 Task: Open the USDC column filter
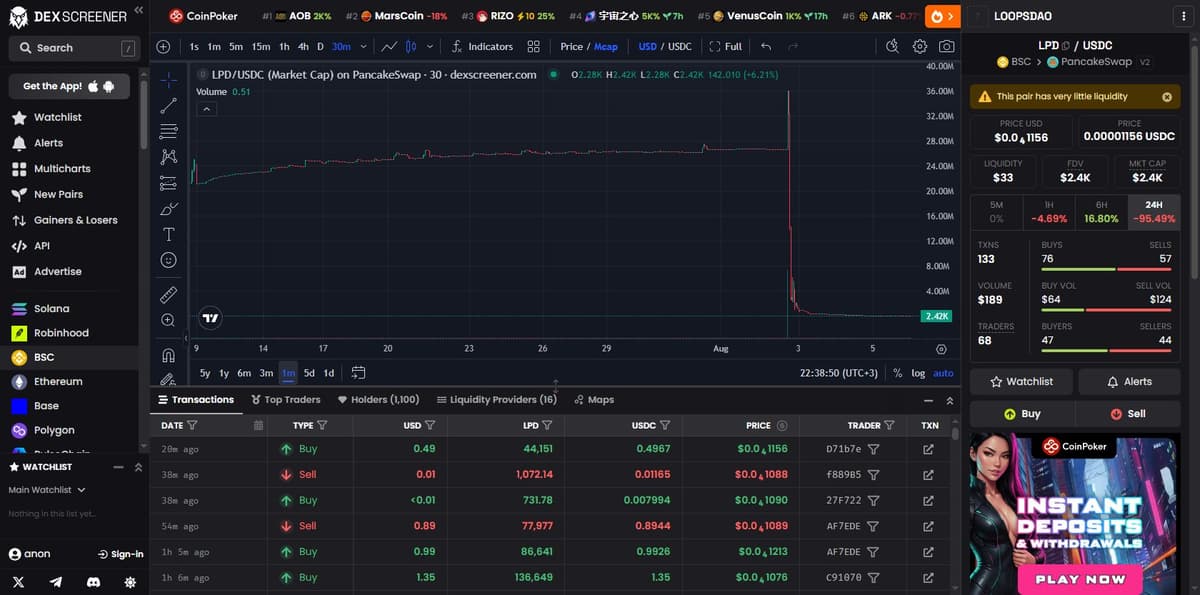coord(664,425)
